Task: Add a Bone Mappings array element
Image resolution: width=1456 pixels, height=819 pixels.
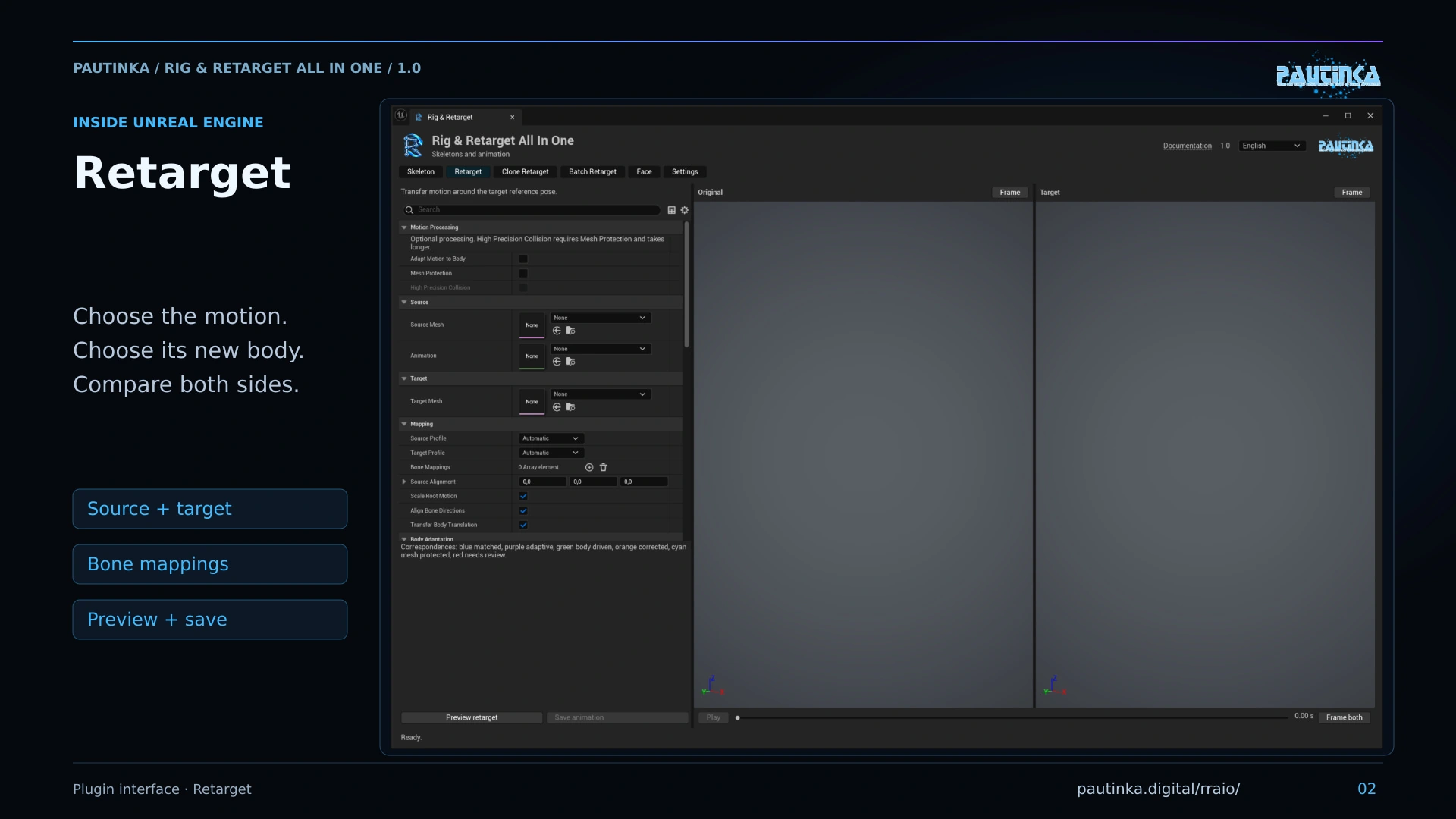Action: 589,467
